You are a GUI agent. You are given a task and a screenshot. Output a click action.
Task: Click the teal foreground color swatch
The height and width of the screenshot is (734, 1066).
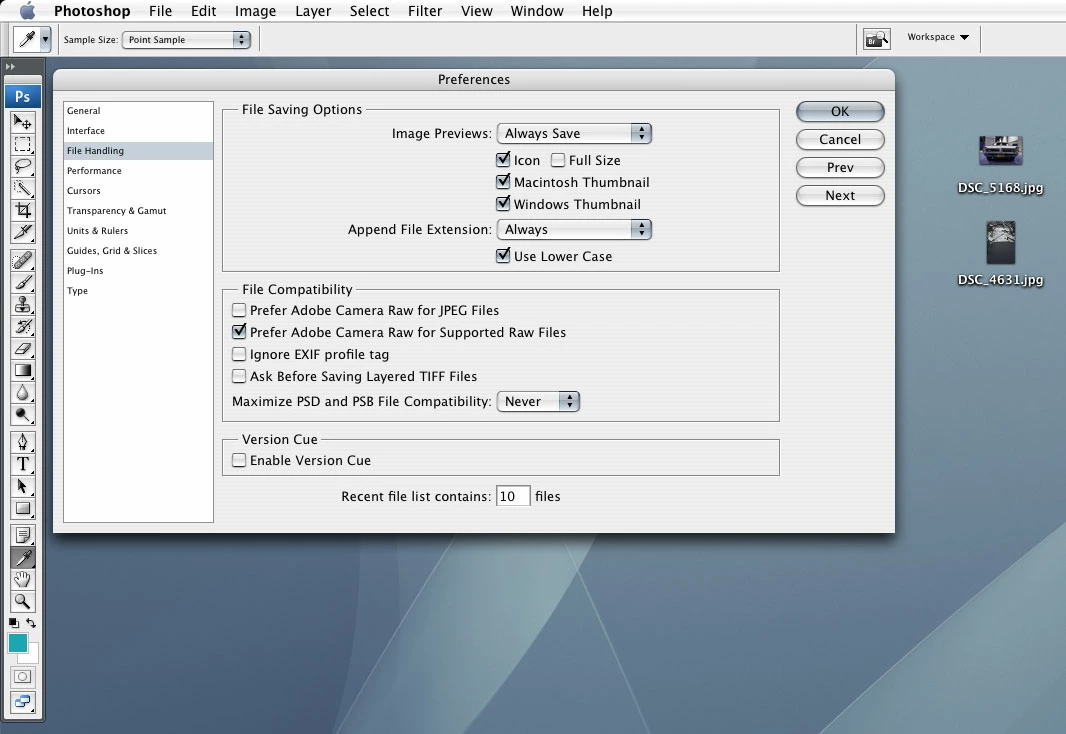[18, 642]
